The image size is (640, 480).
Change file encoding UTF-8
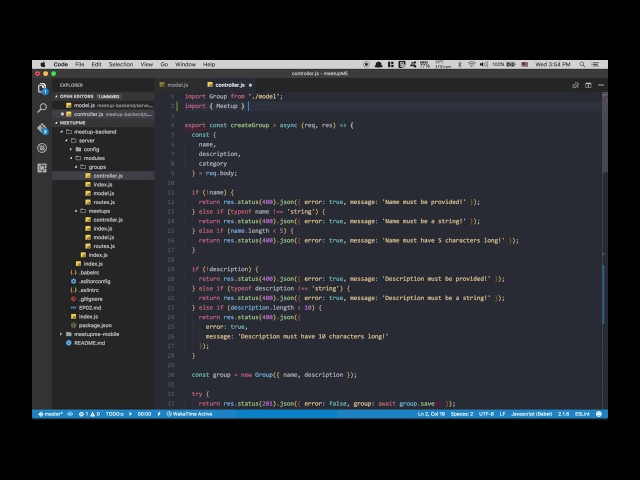pyautogui.click(x=486, y=414)
